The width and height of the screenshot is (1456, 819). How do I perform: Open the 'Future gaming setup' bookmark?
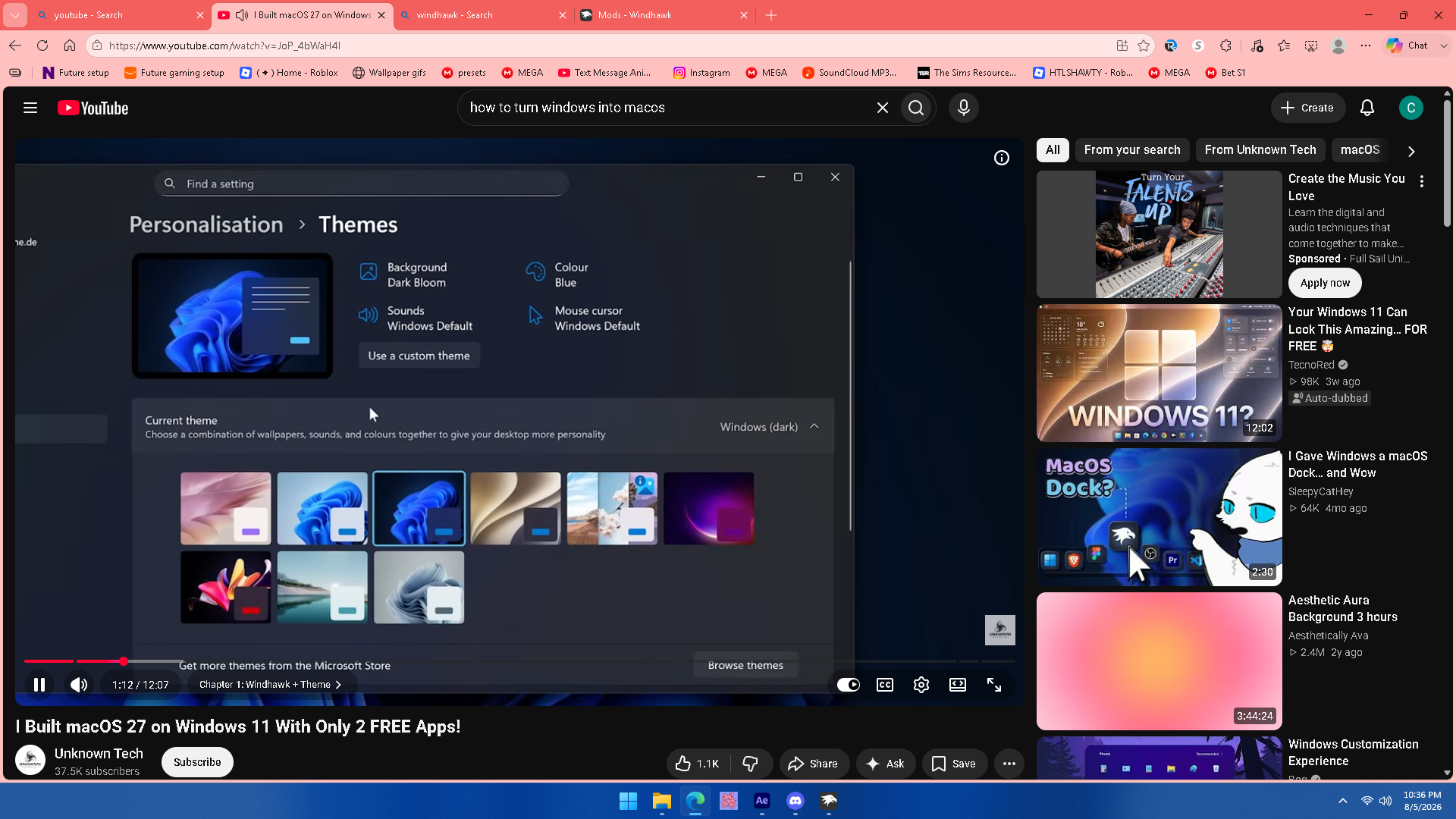pos(174,73)
